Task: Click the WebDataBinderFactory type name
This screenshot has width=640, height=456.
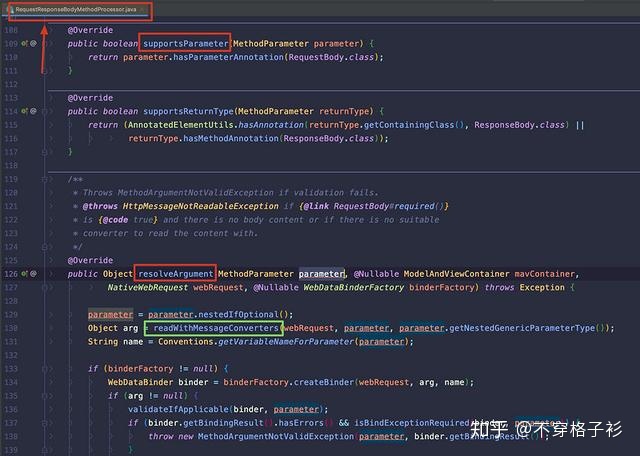Action: tap(354, 288)
